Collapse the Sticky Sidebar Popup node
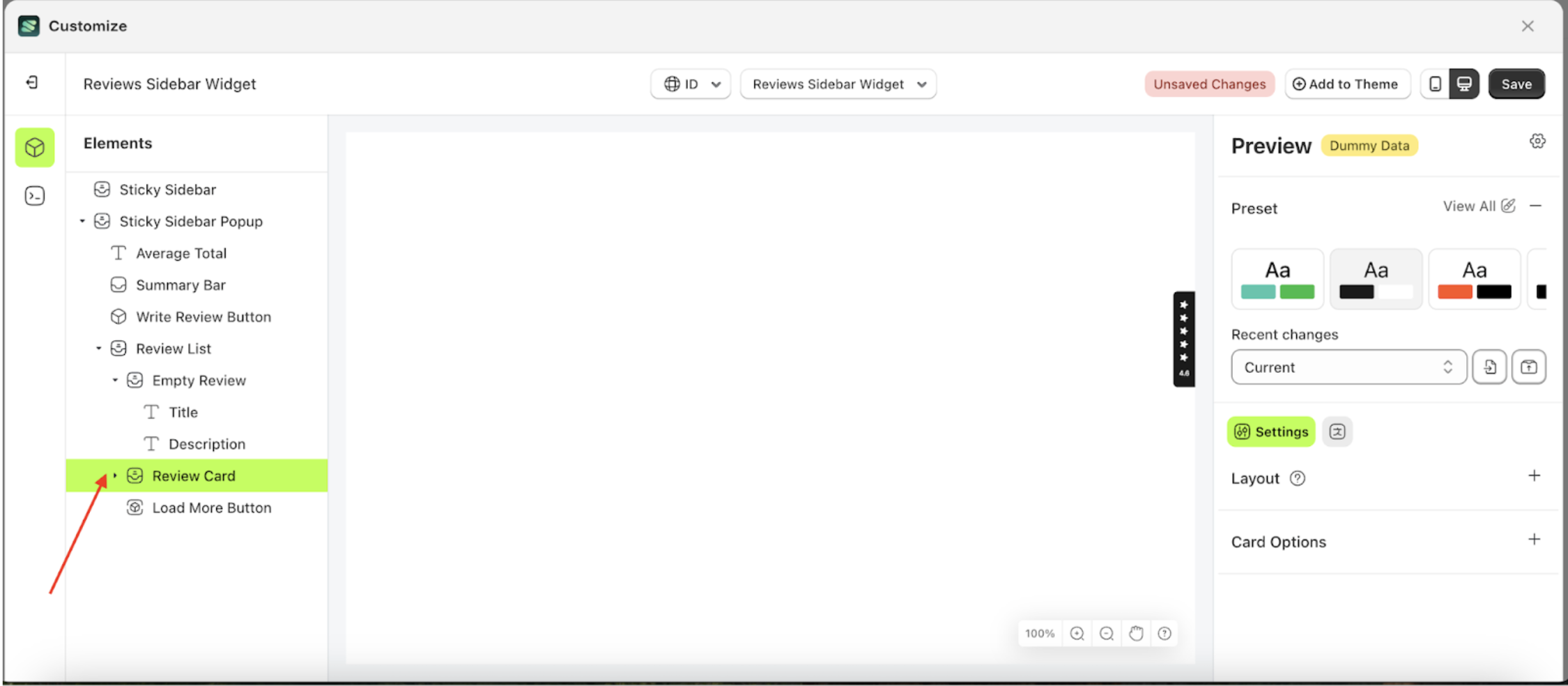 coord(82,221)
